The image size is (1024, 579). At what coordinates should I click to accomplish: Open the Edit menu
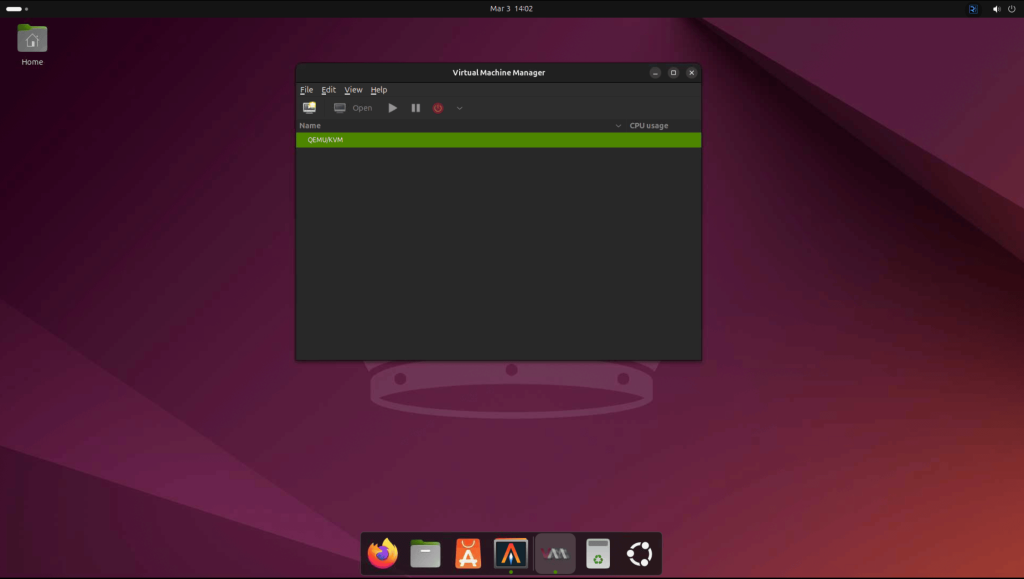[328, 90]
